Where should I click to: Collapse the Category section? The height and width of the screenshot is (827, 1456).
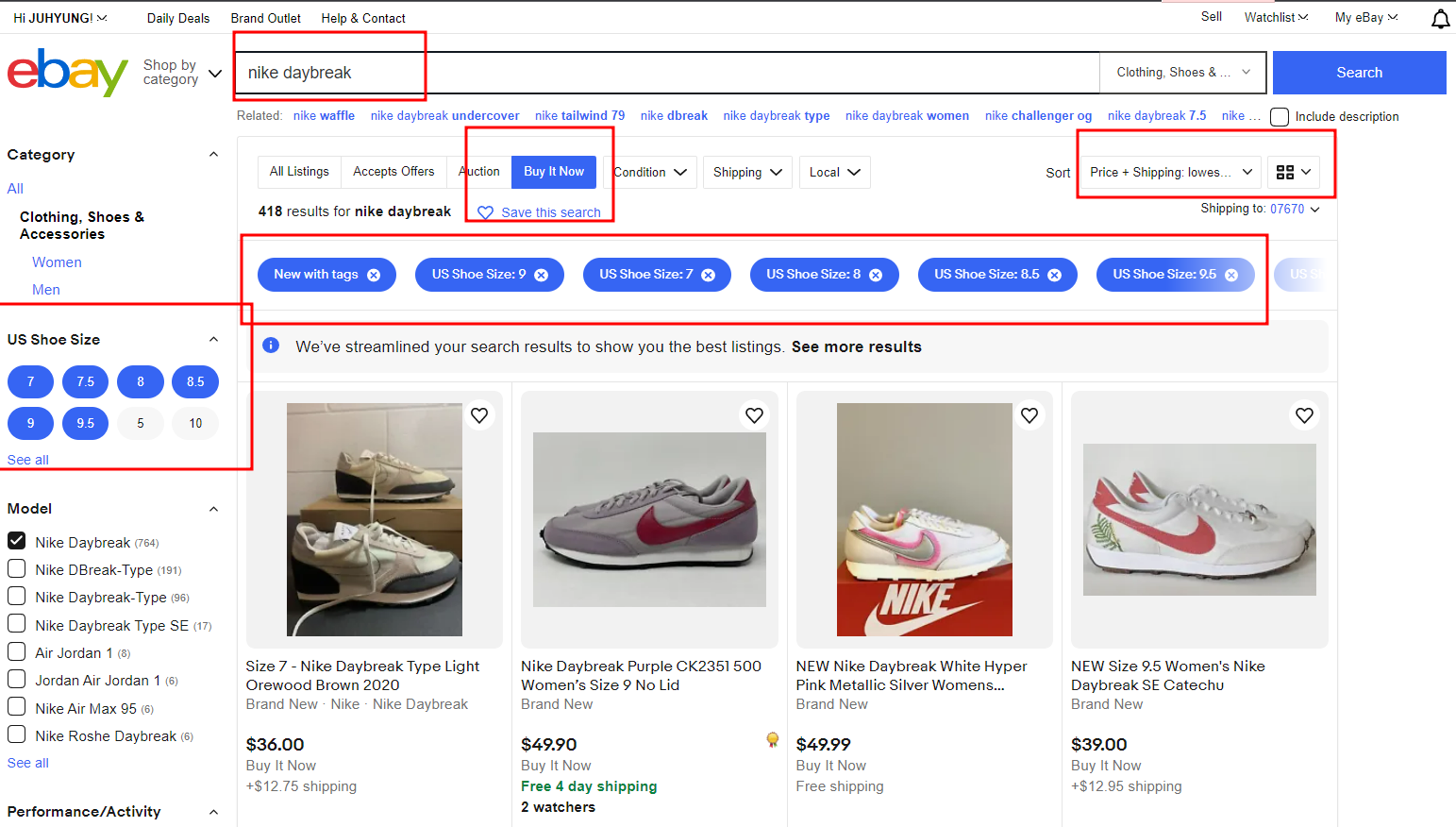[x=213, y=155]
